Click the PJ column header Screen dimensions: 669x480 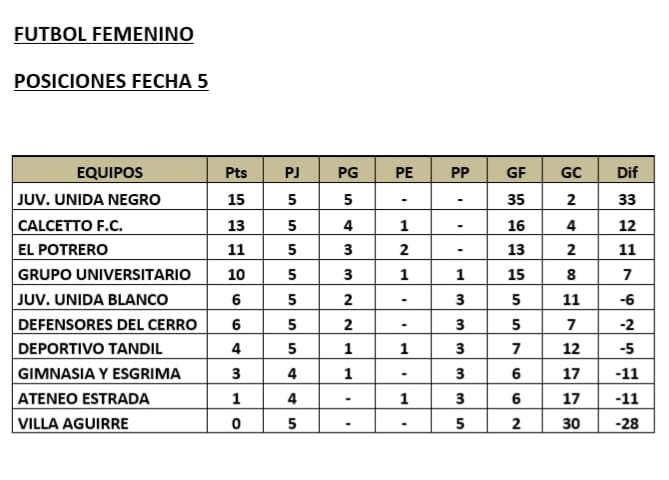(292, 173)
